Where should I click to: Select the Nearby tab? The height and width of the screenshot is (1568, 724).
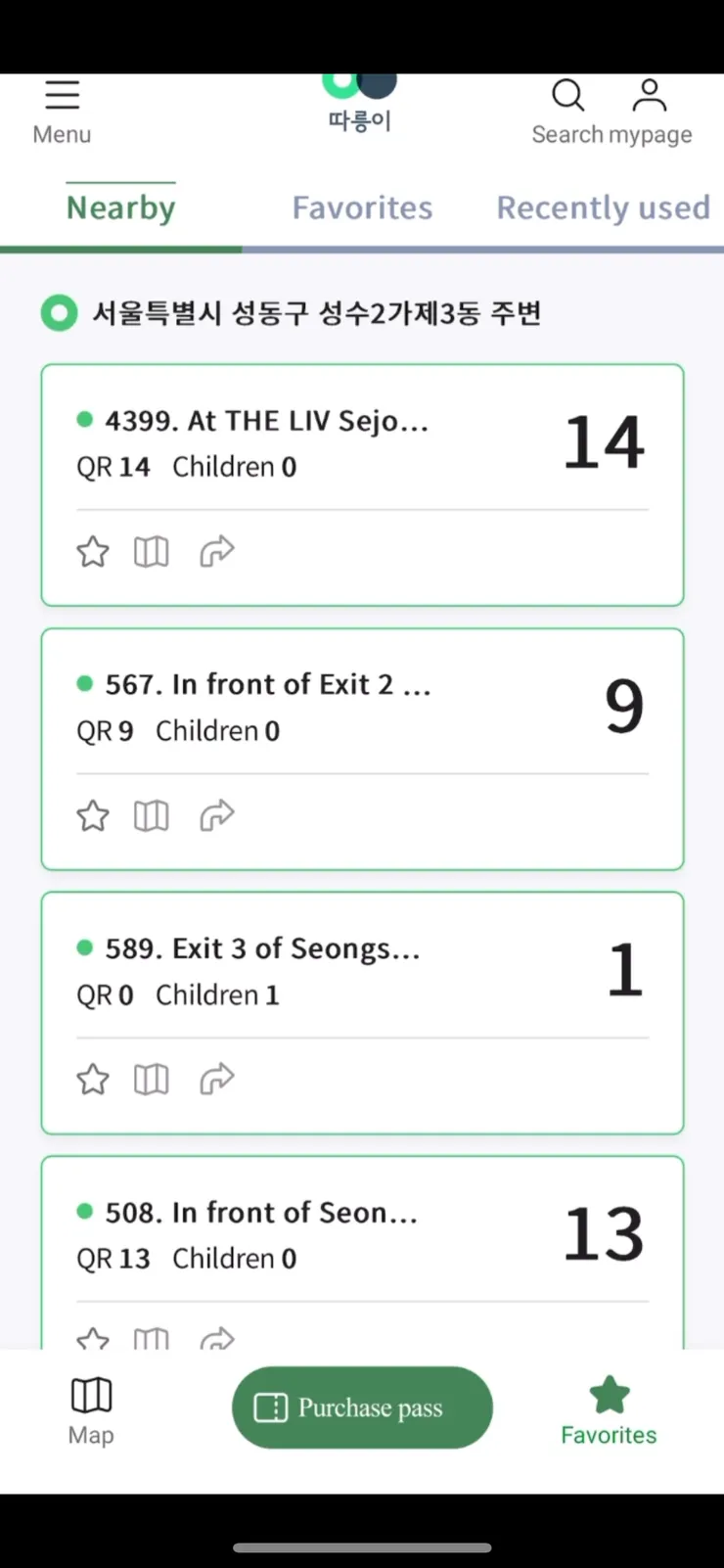click(121, 208)
